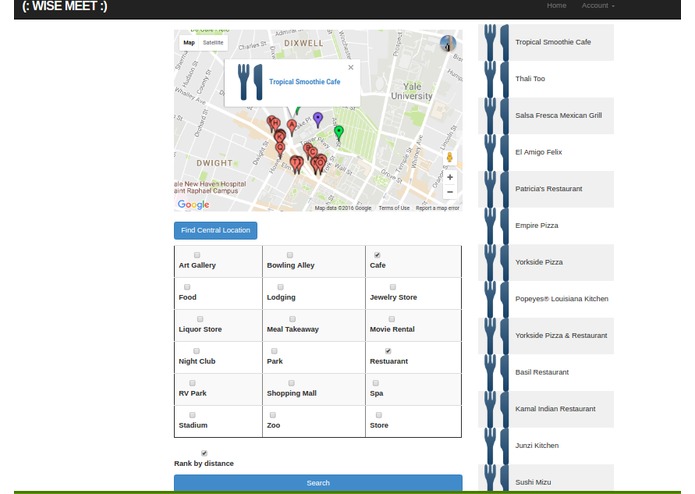This screenshot has width=695, height=494.
Task: Click the purple map marker
Action: click(x=318, y=120)
